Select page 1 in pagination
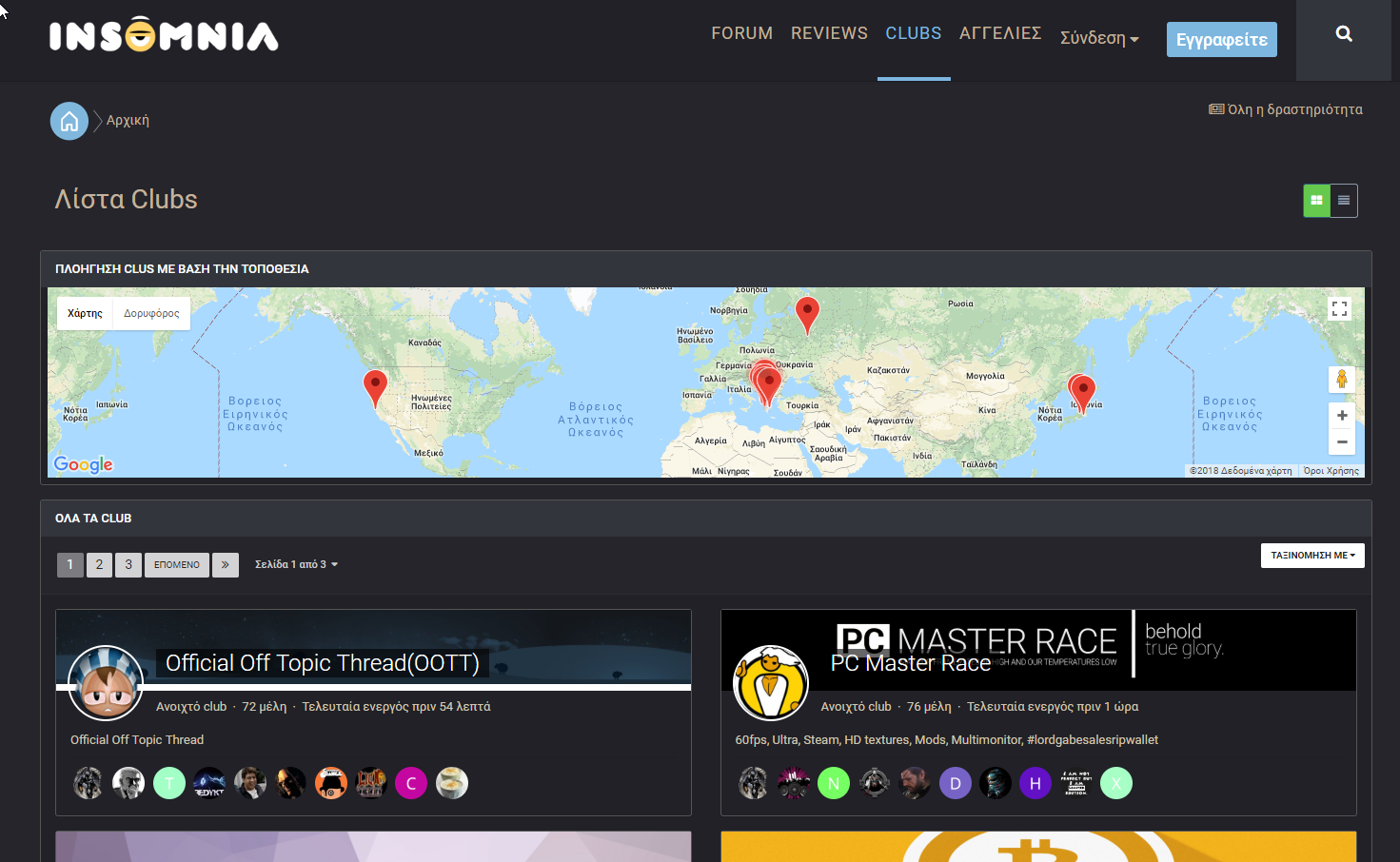1400x862 pixels. [69, 564]
